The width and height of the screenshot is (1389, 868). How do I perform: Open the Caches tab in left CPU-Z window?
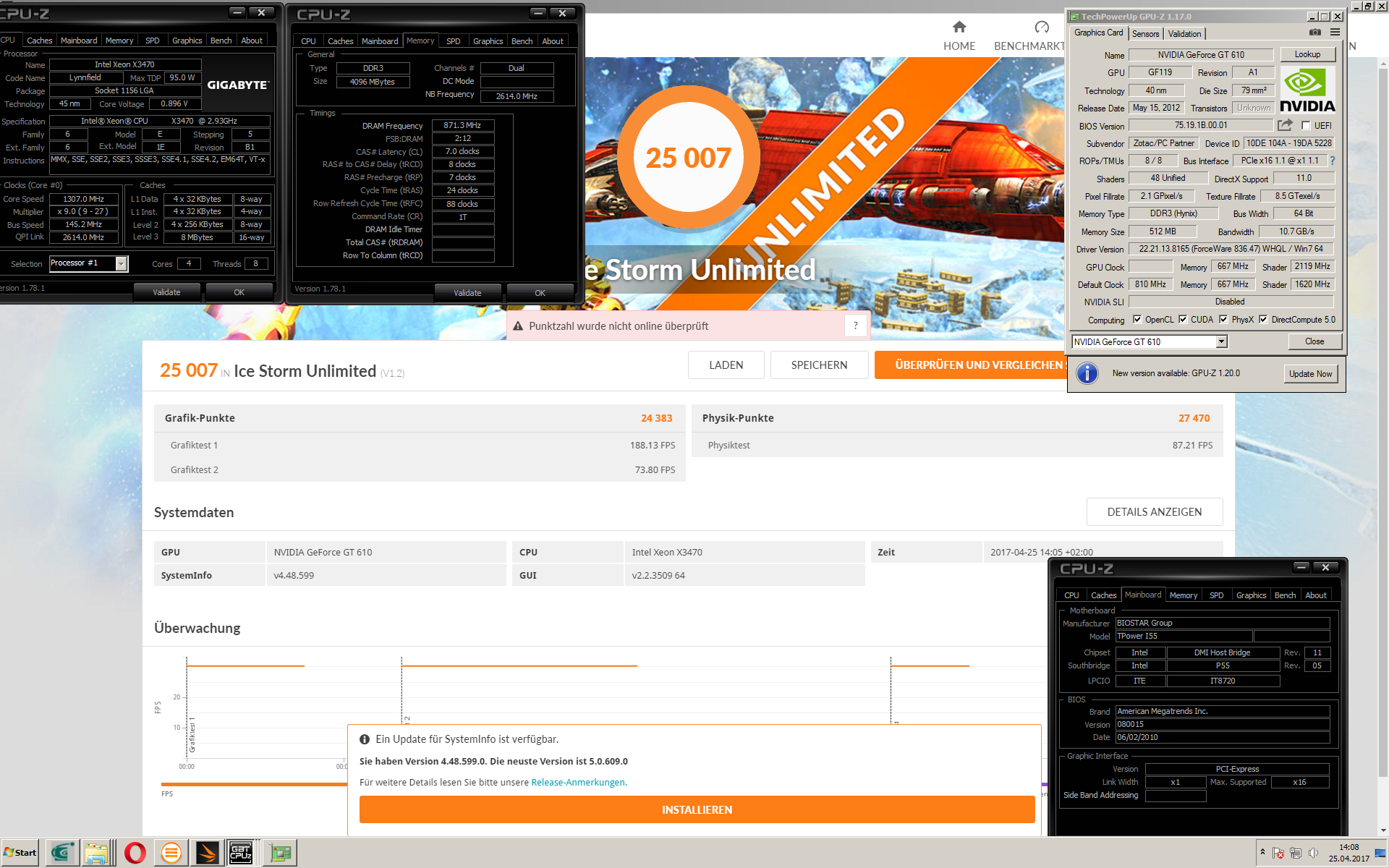pyautogui.click(x=40, y=41)
